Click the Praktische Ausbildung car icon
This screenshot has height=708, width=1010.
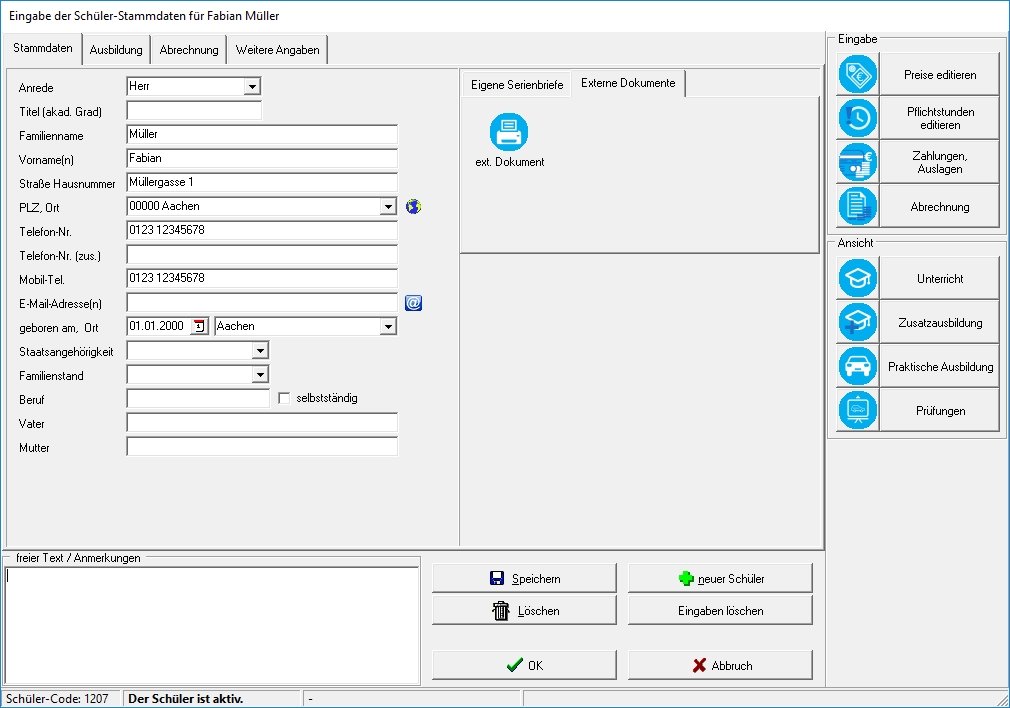(x=857, y=366)
